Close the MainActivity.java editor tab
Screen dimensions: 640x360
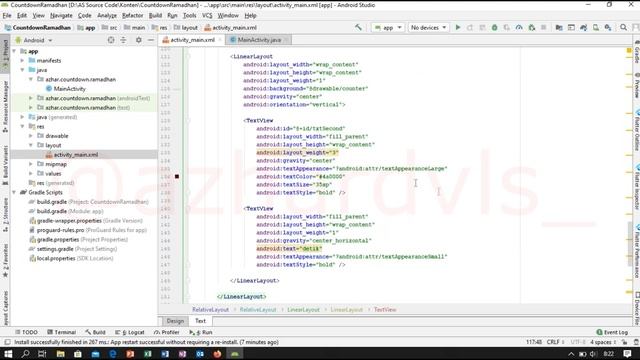click(x=286, y=40)
